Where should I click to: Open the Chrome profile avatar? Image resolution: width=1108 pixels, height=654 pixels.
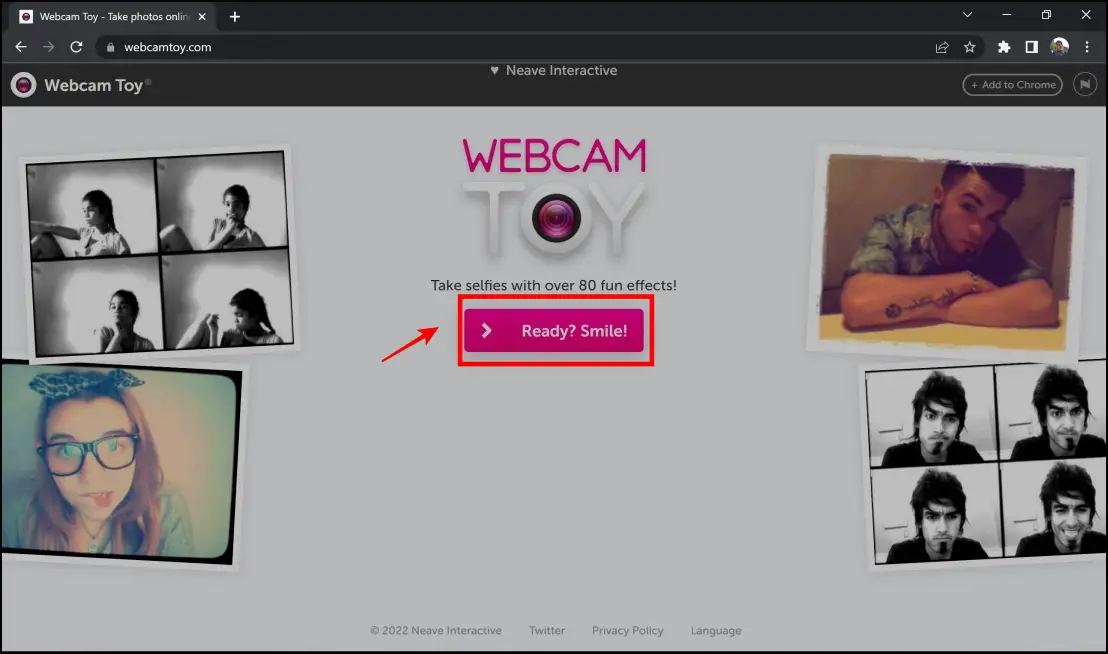1059,47
